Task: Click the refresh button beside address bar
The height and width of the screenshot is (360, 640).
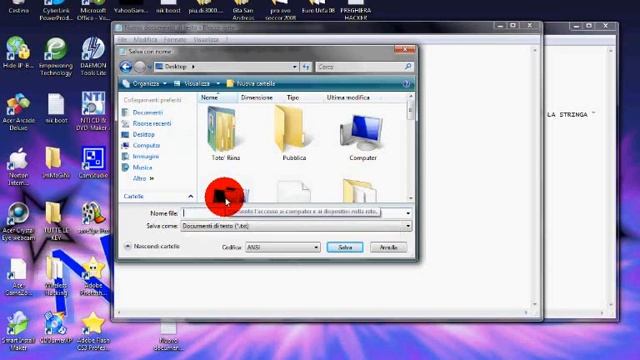Action: pos(306,67)
